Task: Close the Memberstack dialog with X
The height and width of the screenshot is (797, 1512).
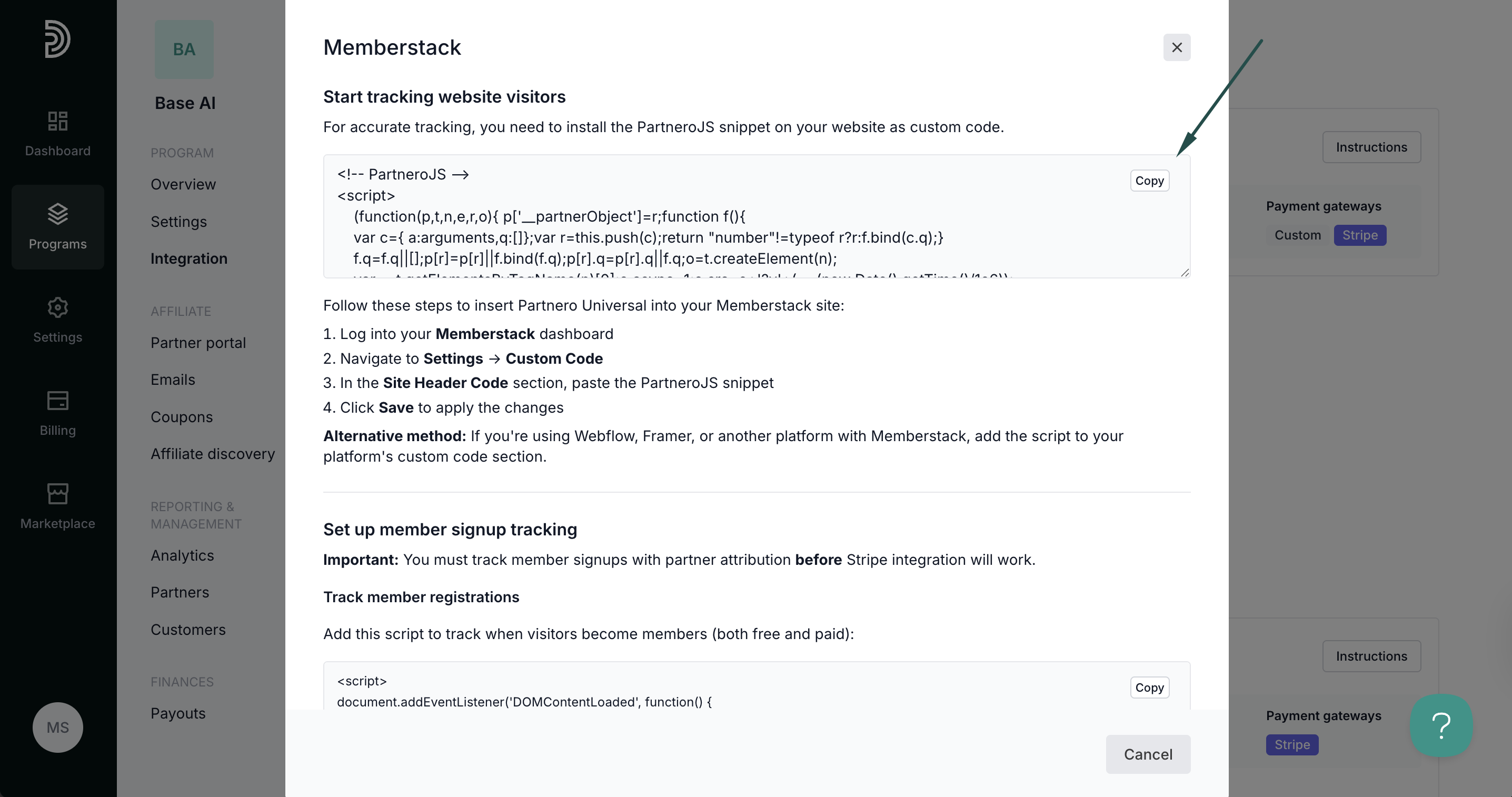Action: pyautogui.click(x=1176, y=47)
